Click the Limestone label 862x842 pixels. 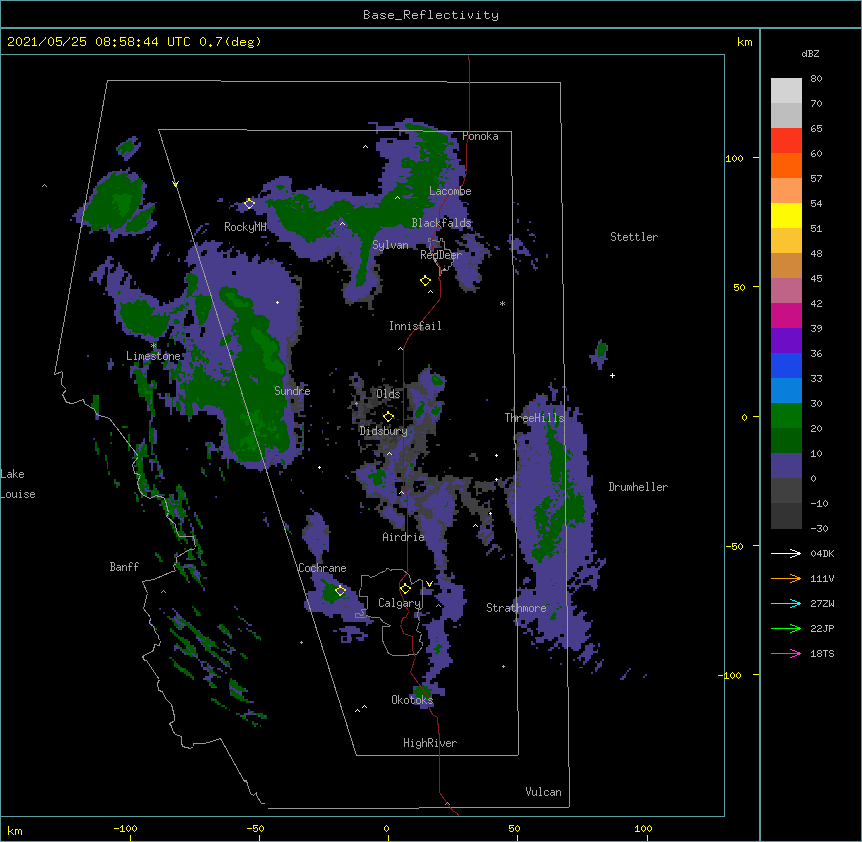(153, 356)
